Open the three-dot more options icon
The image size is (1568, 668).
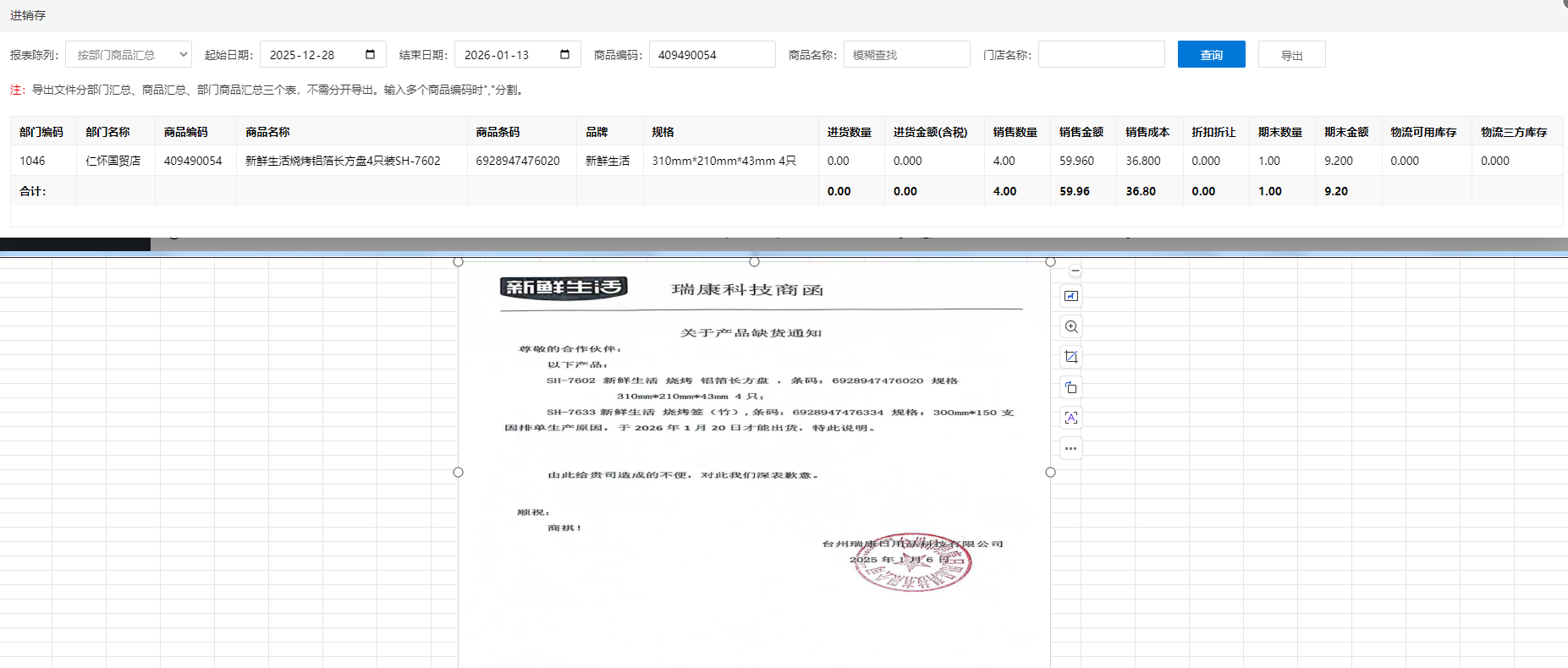[x=1071, y=448]
